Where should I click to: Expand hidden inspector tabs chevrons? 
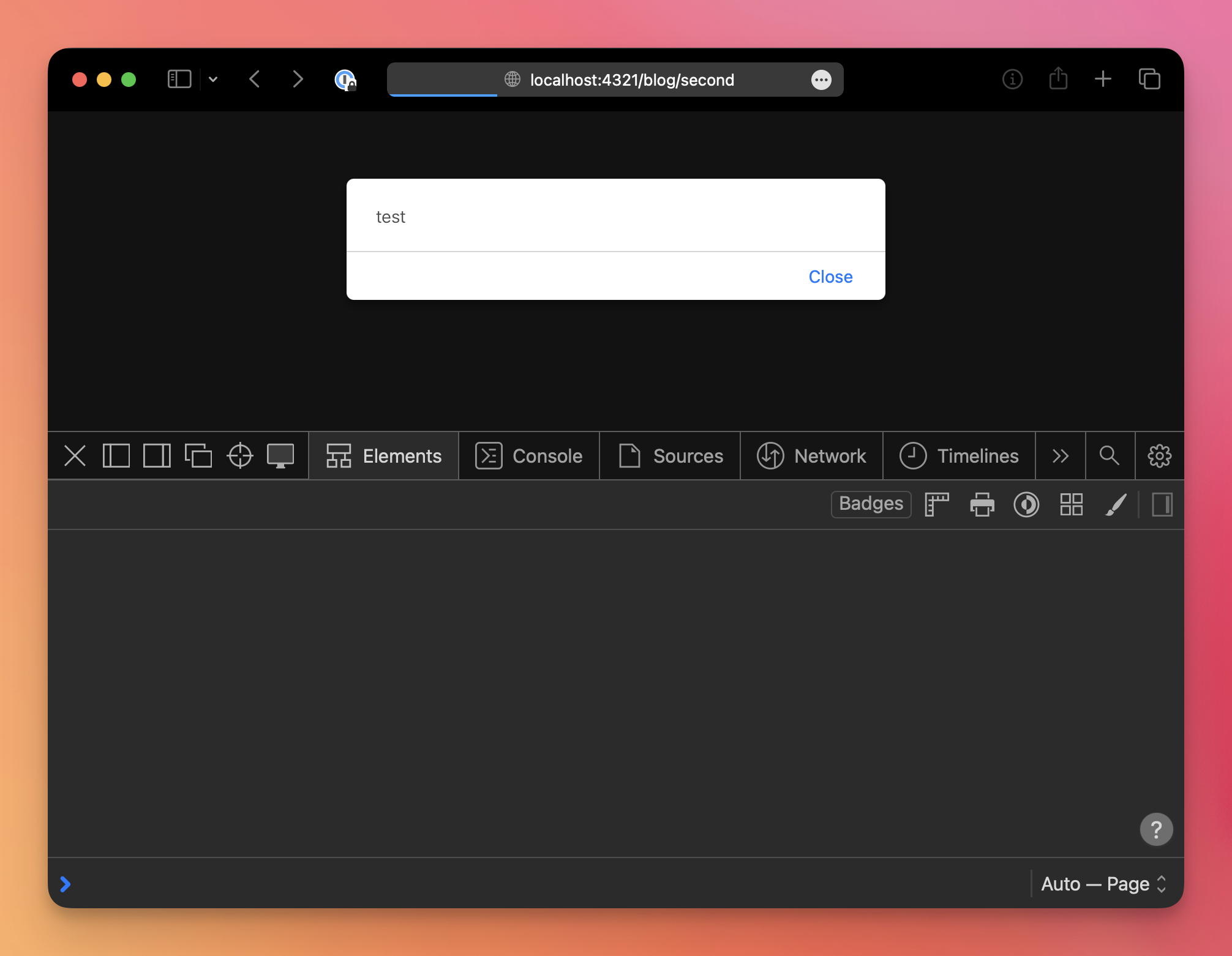[x=1060, y=456]
